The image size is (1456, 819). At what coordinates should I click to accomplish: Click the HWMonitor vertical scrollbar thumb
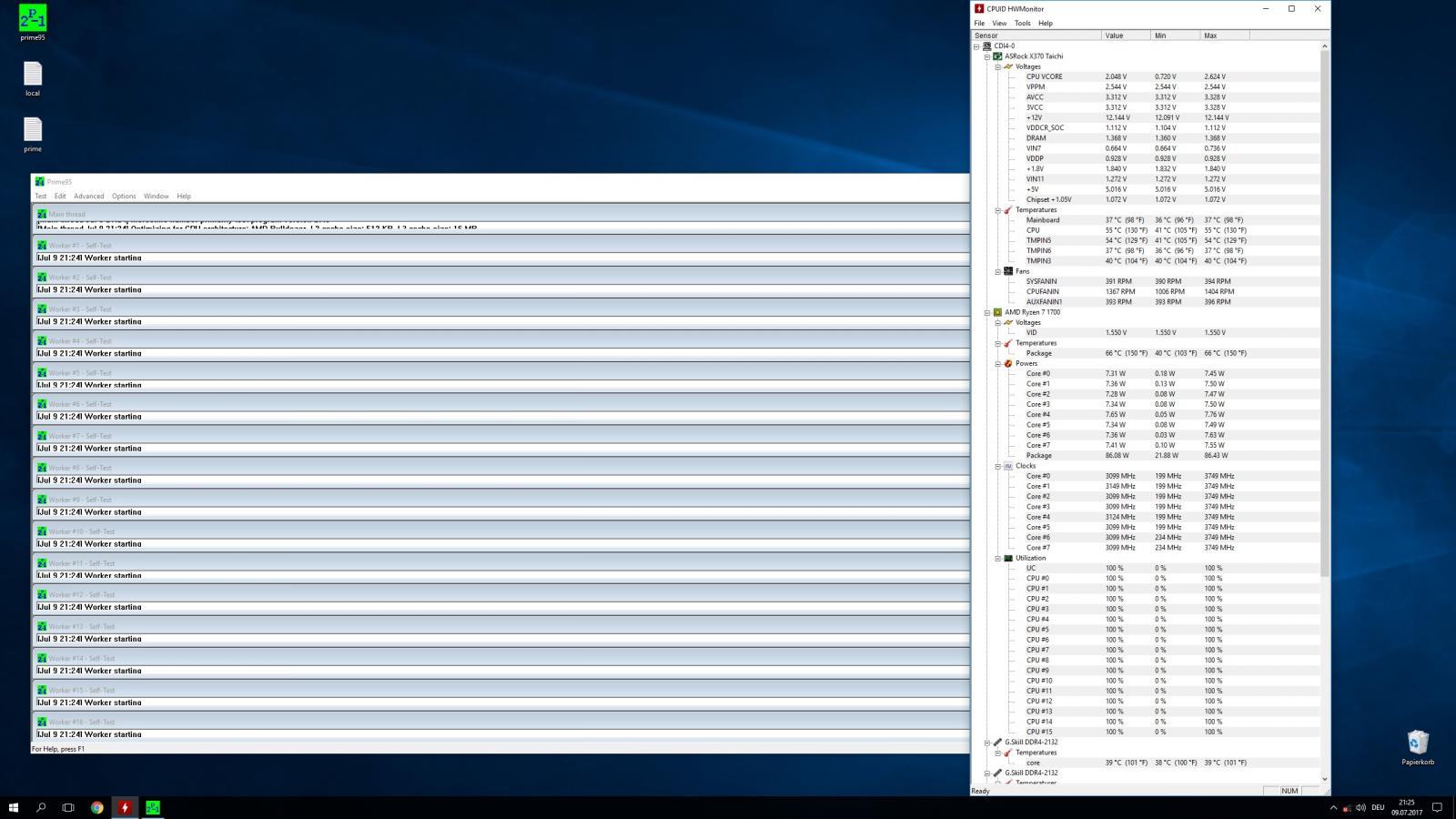[1324, 314]
